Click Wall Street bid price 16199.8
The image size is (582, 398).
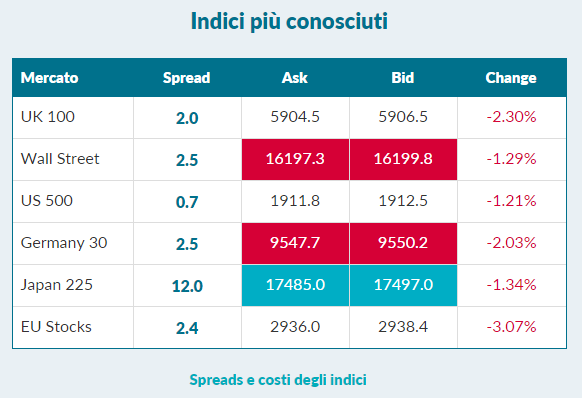coord(403,160)
